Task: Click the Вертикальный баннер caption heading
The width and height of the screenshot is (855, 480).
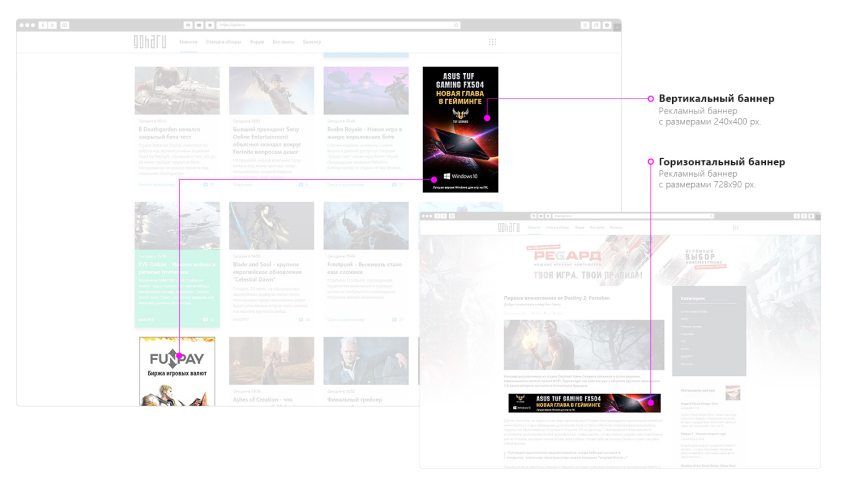Action: pyautogui.click(x=716, y=99)
